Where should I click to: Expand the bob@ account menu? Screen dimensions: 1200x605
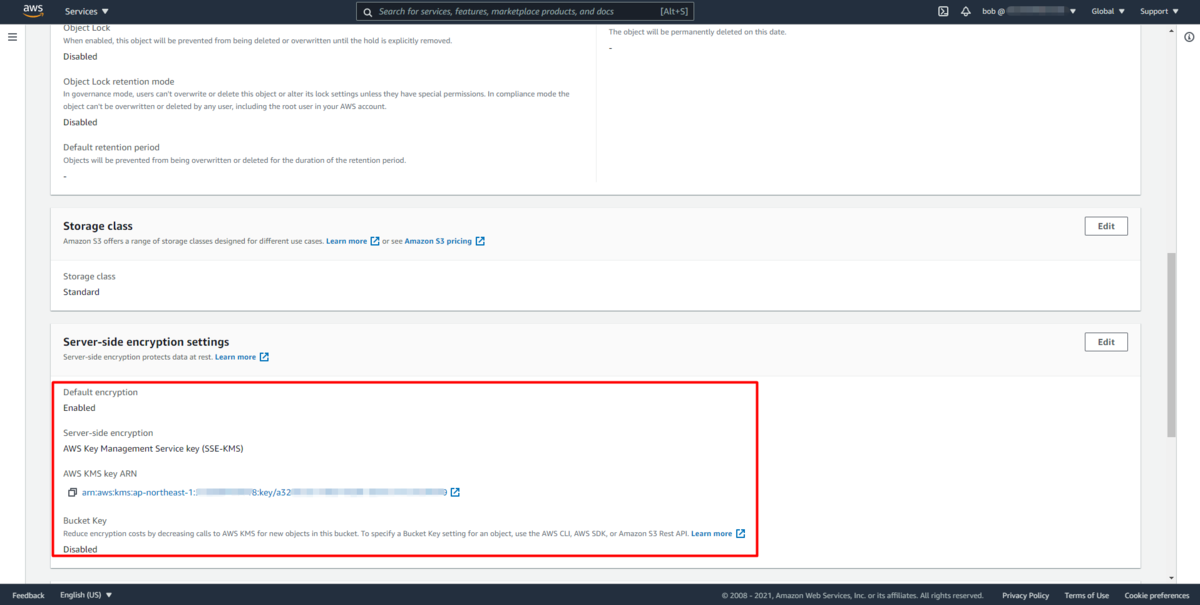(x=1030, y=11)
